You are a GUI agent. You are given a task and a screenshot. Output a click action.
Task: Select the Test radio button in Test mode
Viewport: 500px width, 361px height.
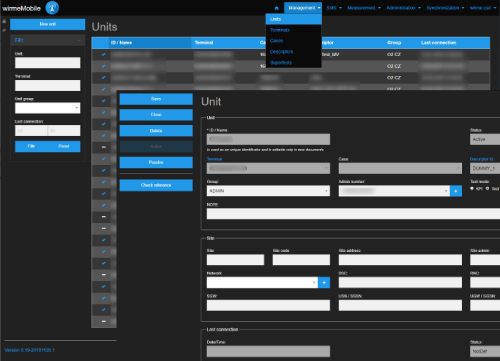[x=487, y=189]
